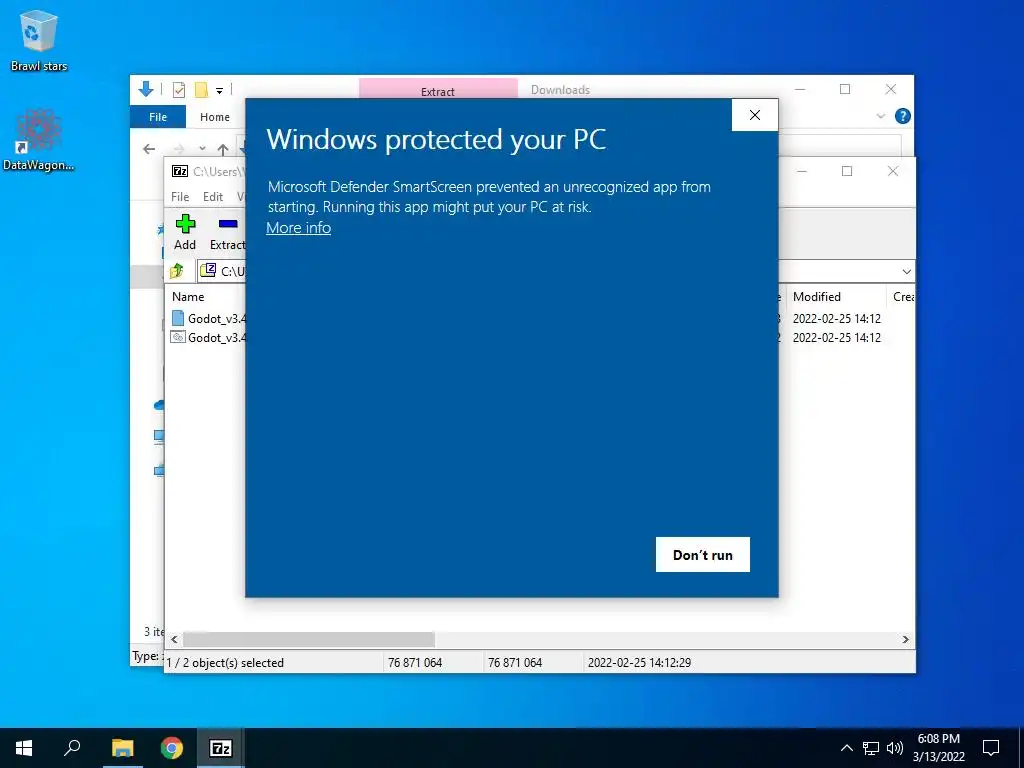This screenshot has height=768, width=1024.
Task: Open the Edit menu in 7-Zip
Action: pyautogui.click(x=213, y=197)
